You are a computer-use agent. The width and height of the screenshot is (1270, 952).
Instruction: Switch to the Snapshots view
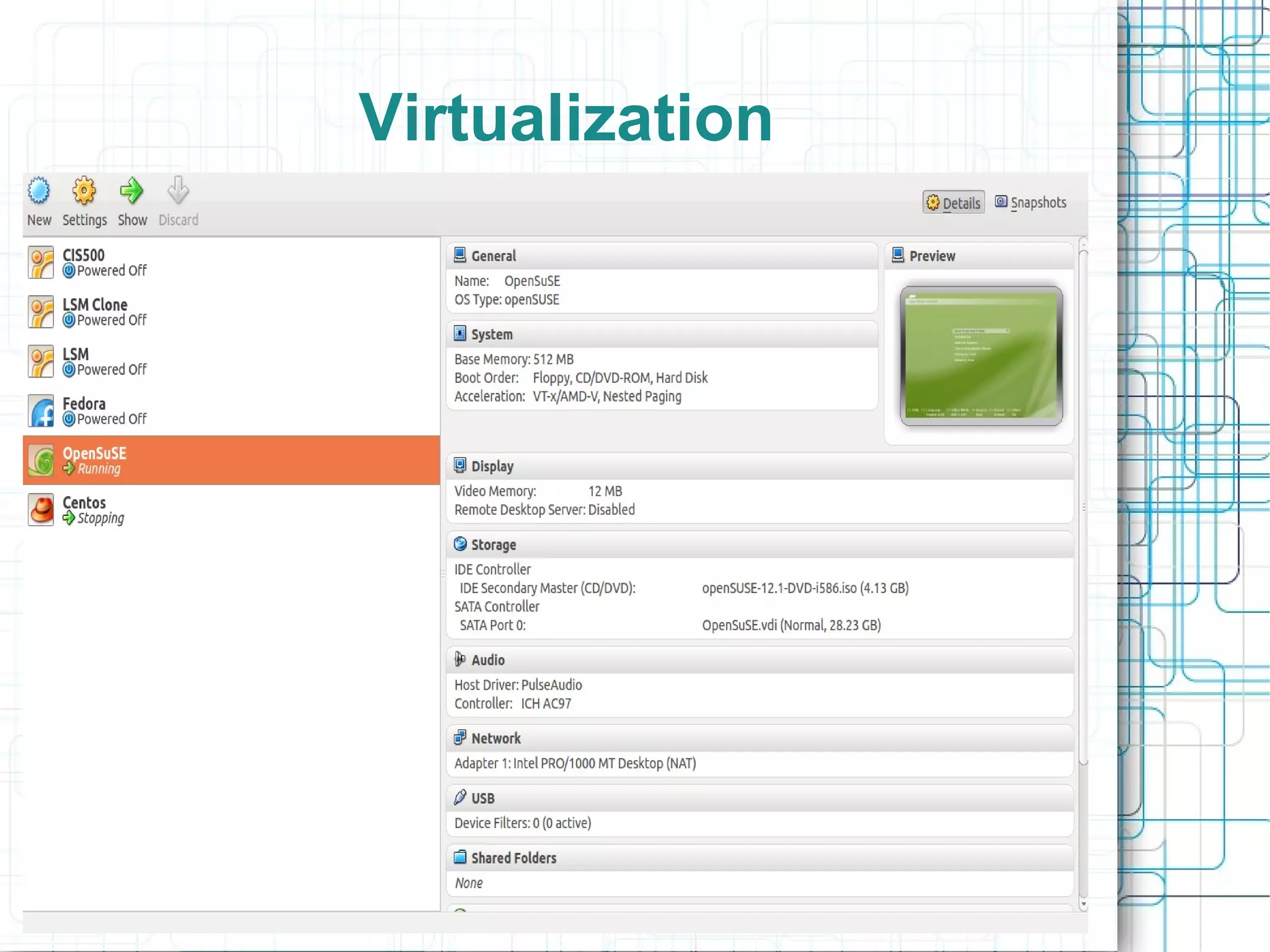click(x=1031, y=202)
